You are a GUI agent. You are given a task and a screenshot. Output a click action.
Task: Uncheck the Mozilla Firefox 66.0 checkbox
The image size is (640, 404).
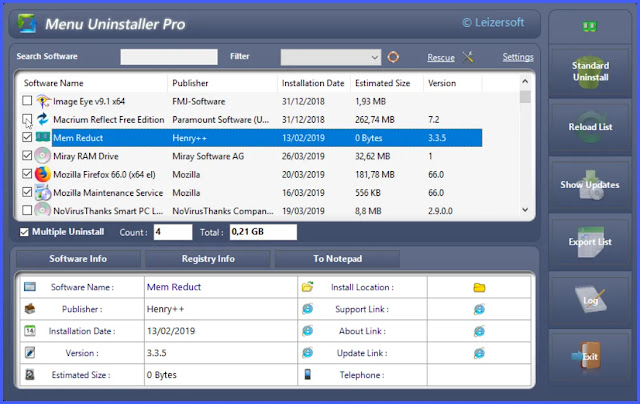click(27, 174)
